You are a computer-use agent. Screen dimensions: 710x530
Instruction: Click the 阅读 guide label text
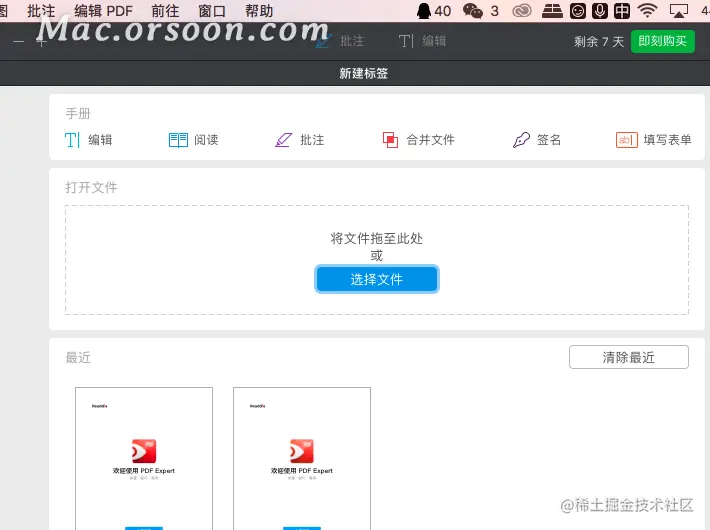pyautogui.click(x=206, y=140)
